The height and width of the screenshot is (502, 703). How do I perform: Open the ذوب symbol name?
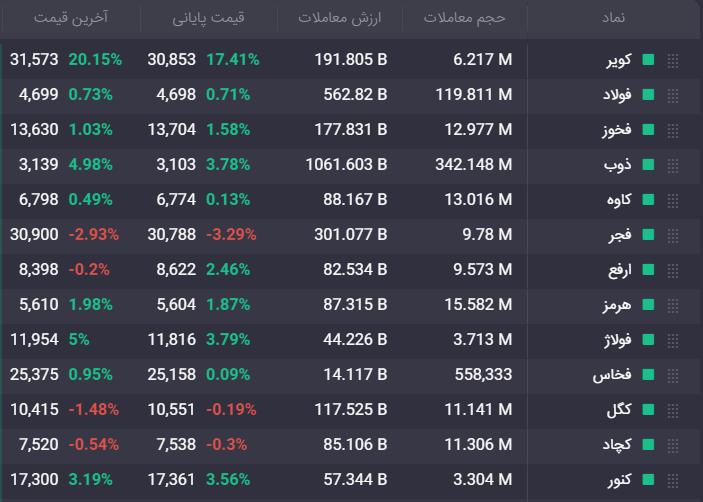point(617,165)
